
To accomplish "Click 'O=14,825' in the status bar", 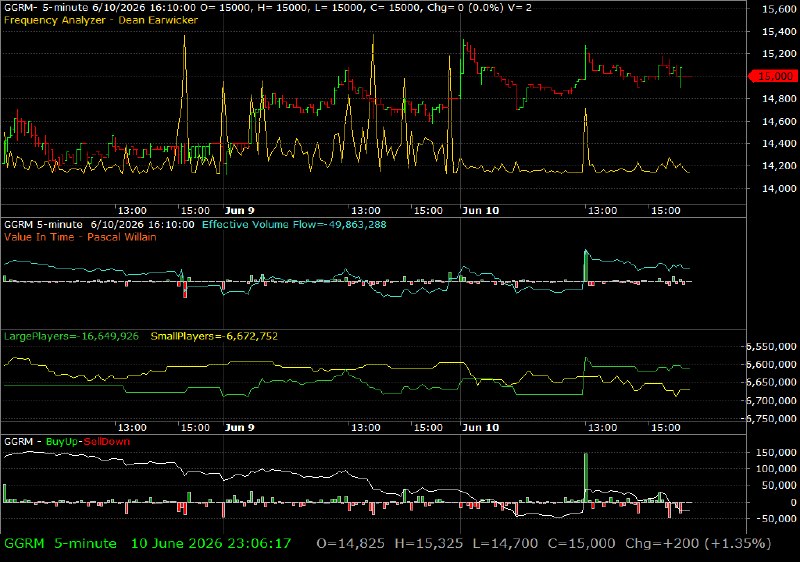I will [x=351, y=544].
